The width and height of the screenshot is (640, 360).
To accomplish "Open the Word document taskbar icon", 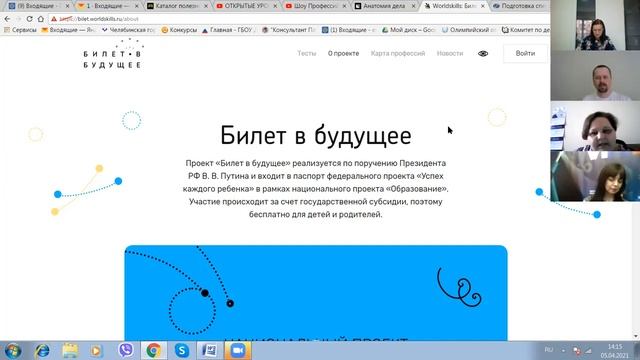I will point(210,351).
